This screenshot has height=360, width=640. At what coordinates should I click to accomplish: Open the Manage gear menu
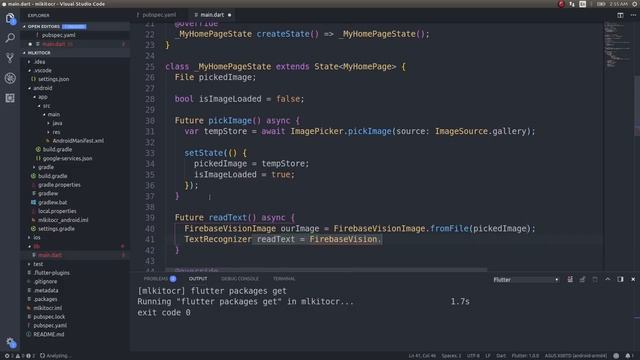point(10,342)
